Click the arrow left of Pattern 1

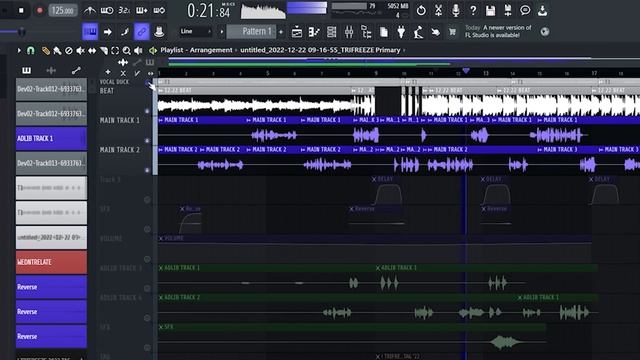(x=222, y=31)
